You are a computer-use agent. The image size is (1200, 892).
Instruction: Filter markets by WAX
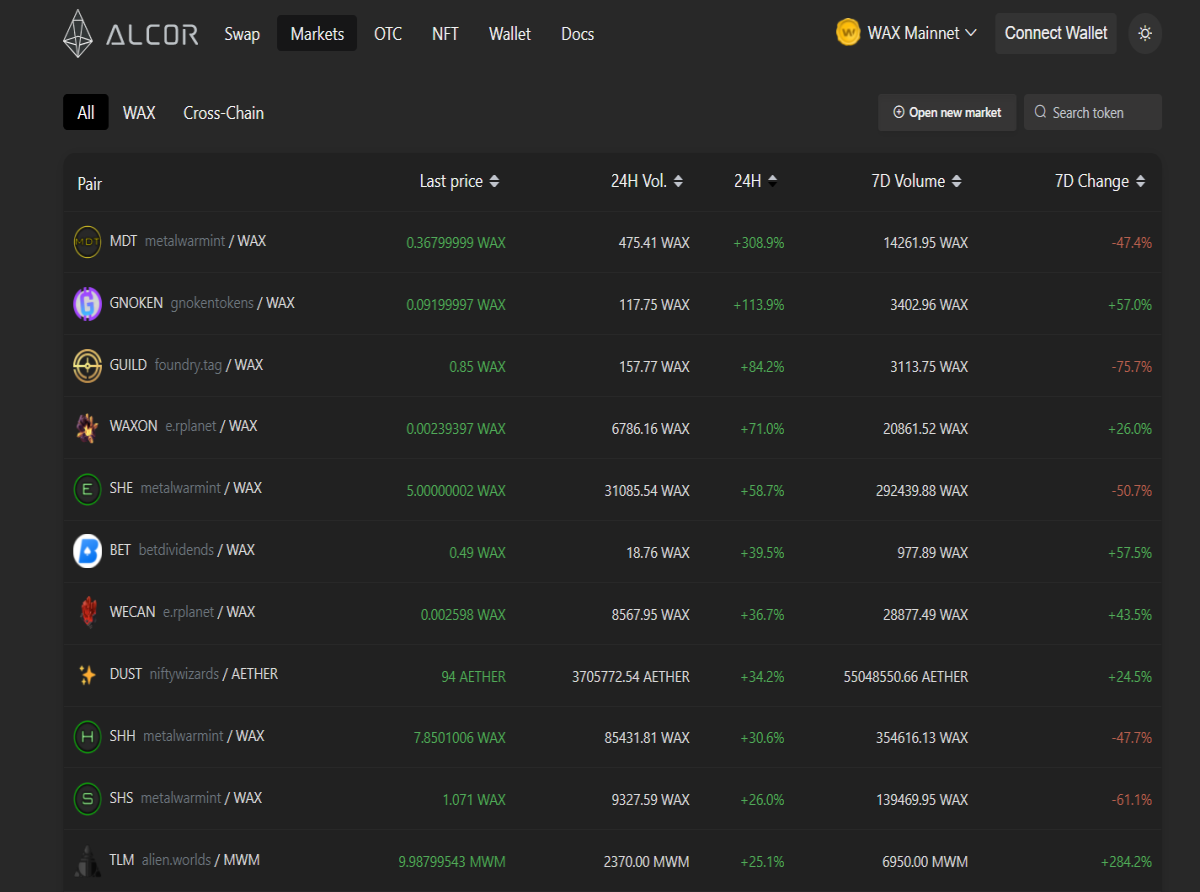pyautogui.click(x=139, y=113)
